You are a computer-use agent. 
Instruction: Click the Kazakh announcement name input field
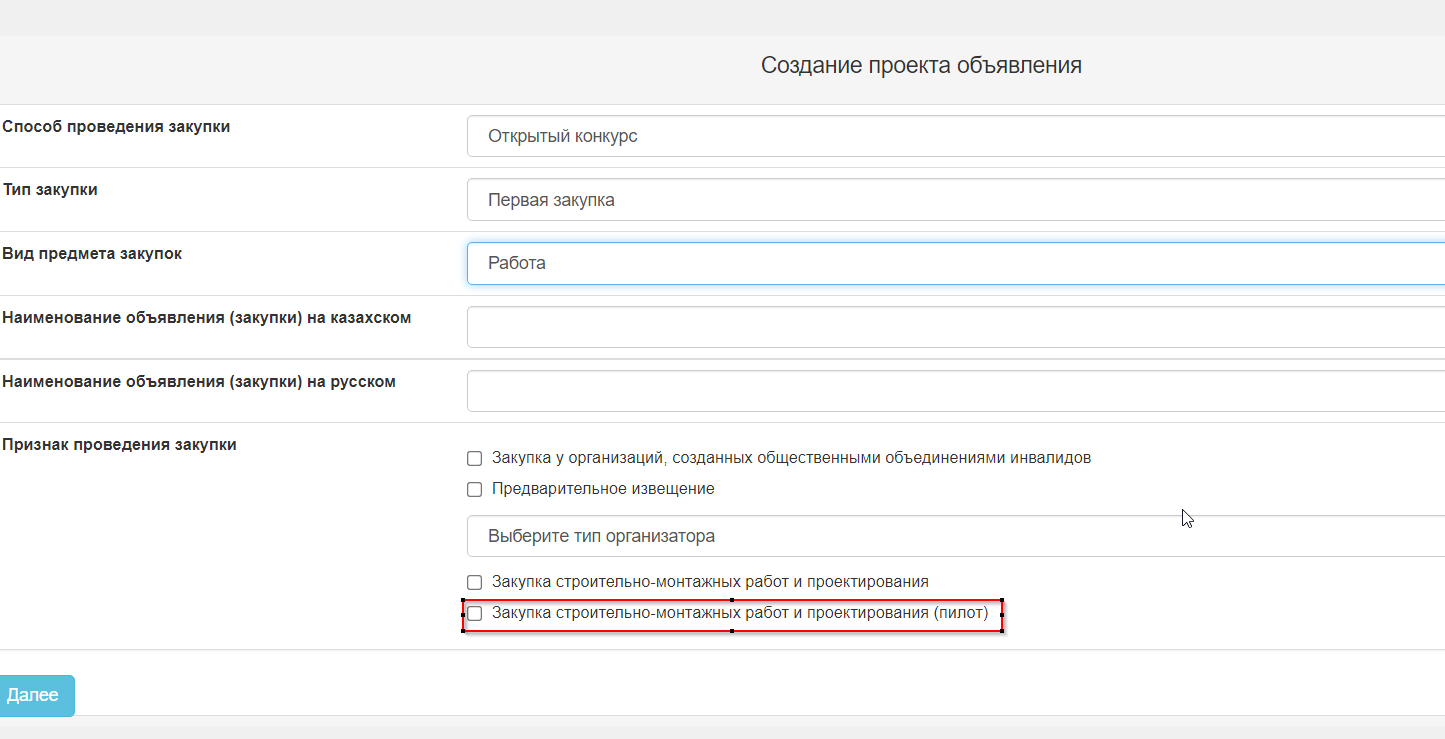(x=955, y=327)
